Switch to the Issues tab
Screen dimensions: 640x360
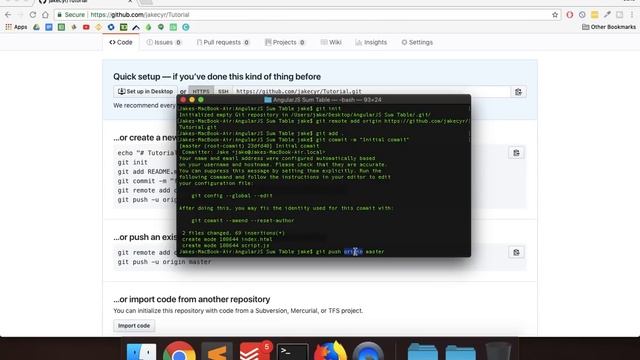[164, 42]
